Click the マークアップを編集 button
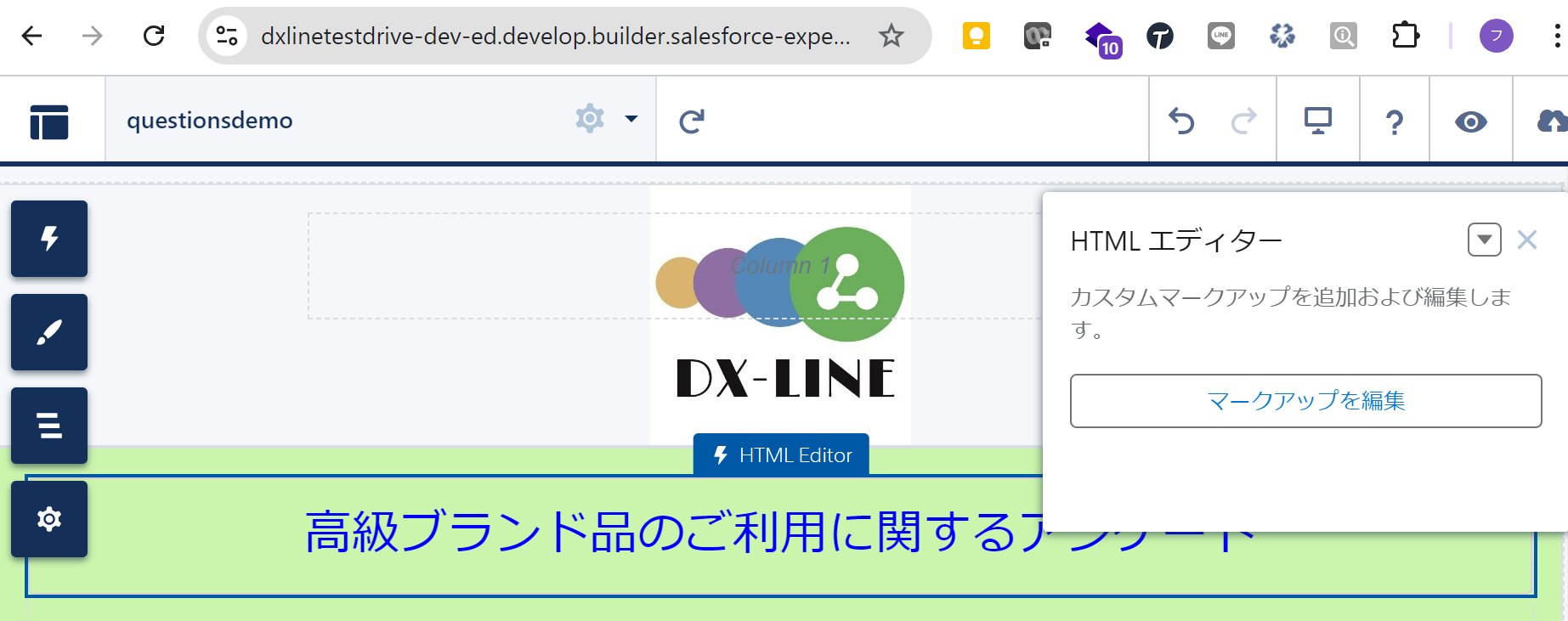1568x621 pixels. coord(1305,401)
